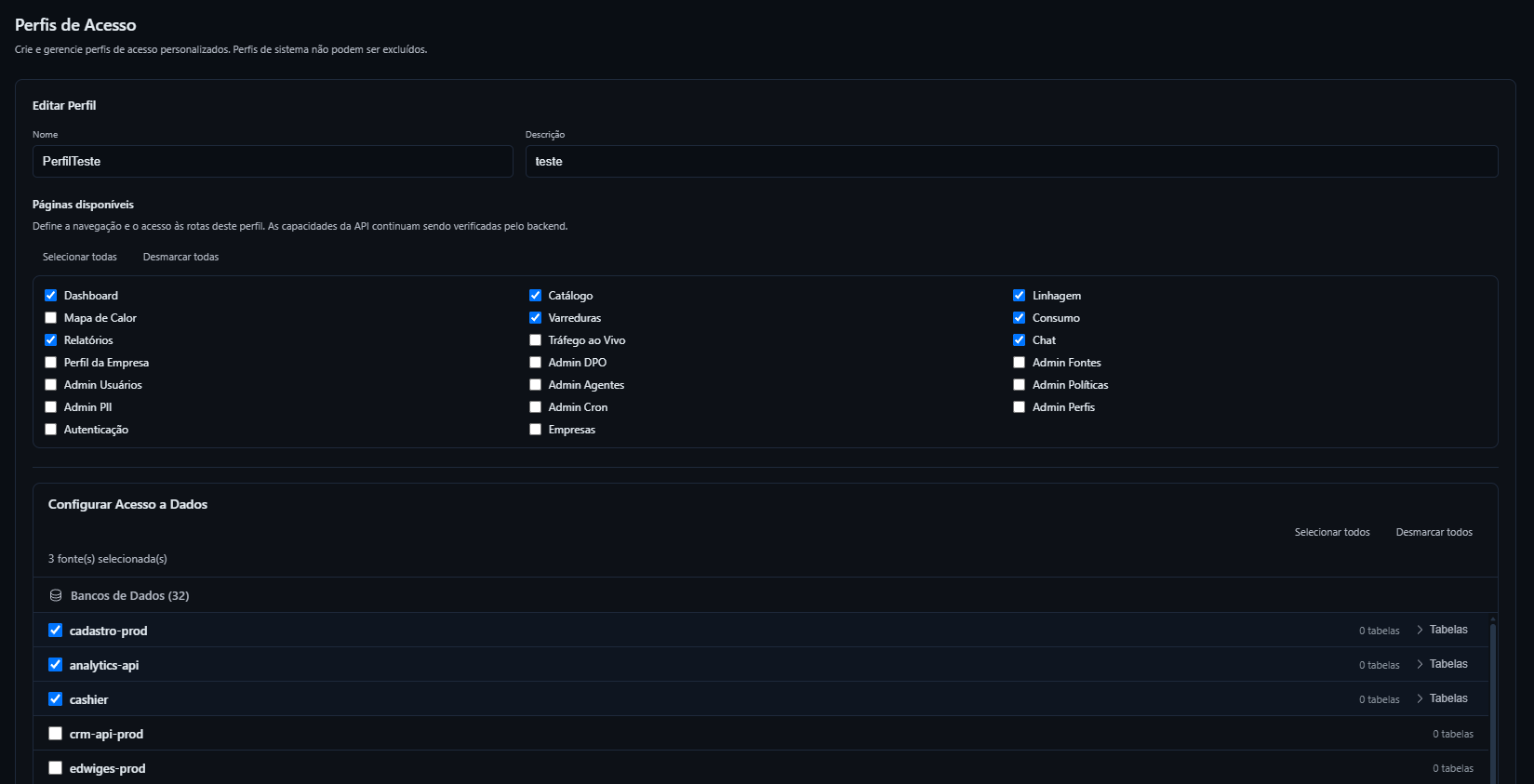The image size is (1534, 784).
Task: Enable the Autenticação page checkbox
Action: point(51,430)
